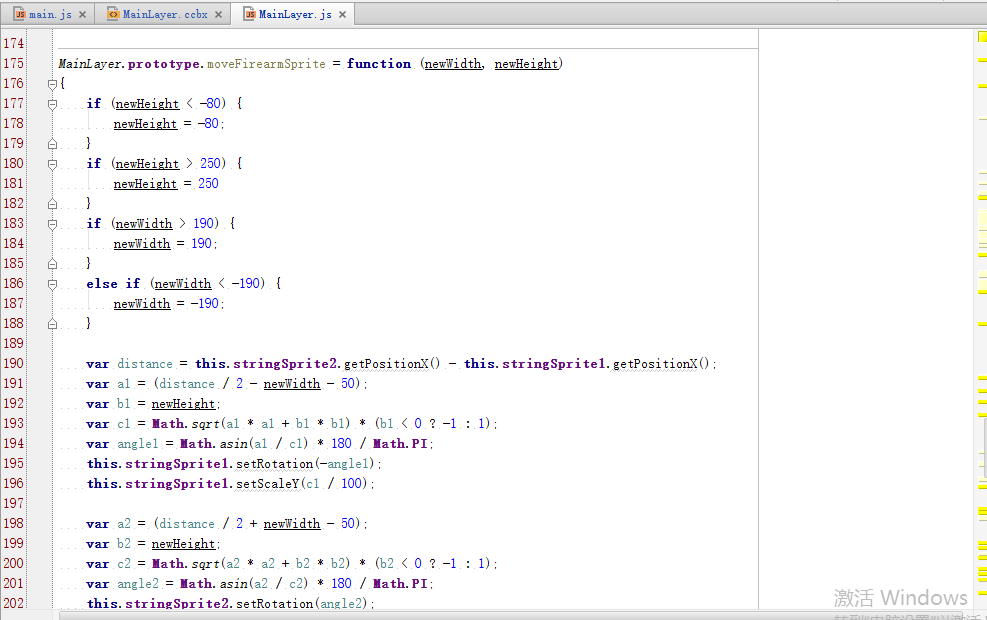
Task: Click the 'function' keyword on line 175
Action: coord(378,64)
